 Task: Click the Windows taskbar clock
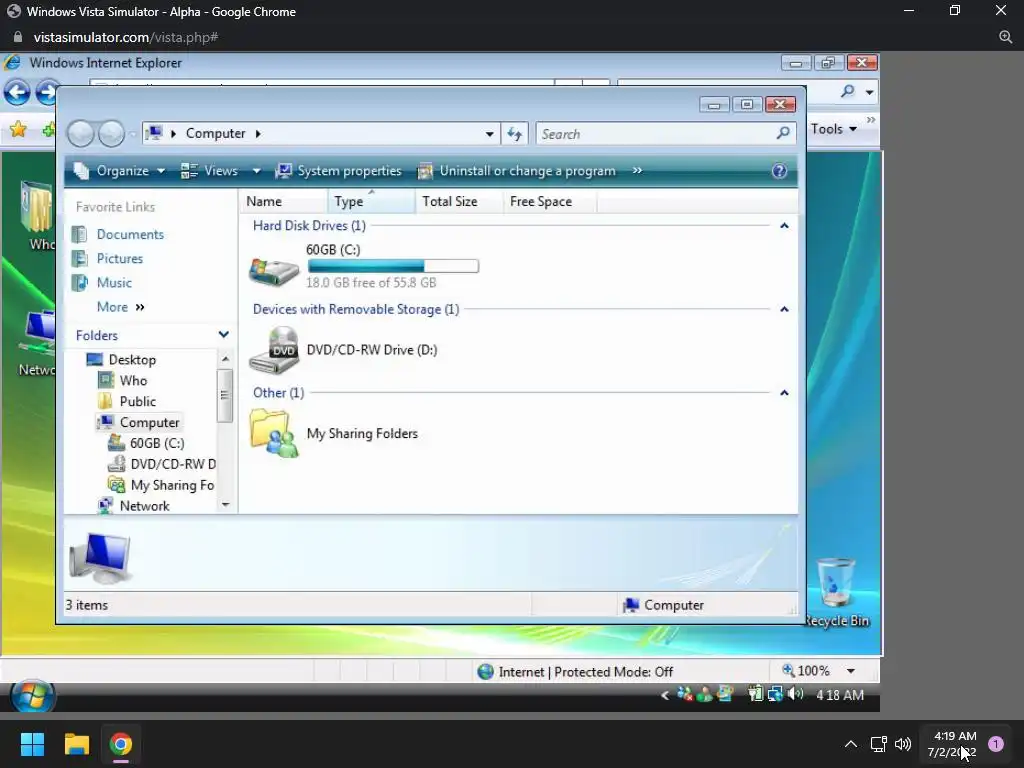[953, 744]
